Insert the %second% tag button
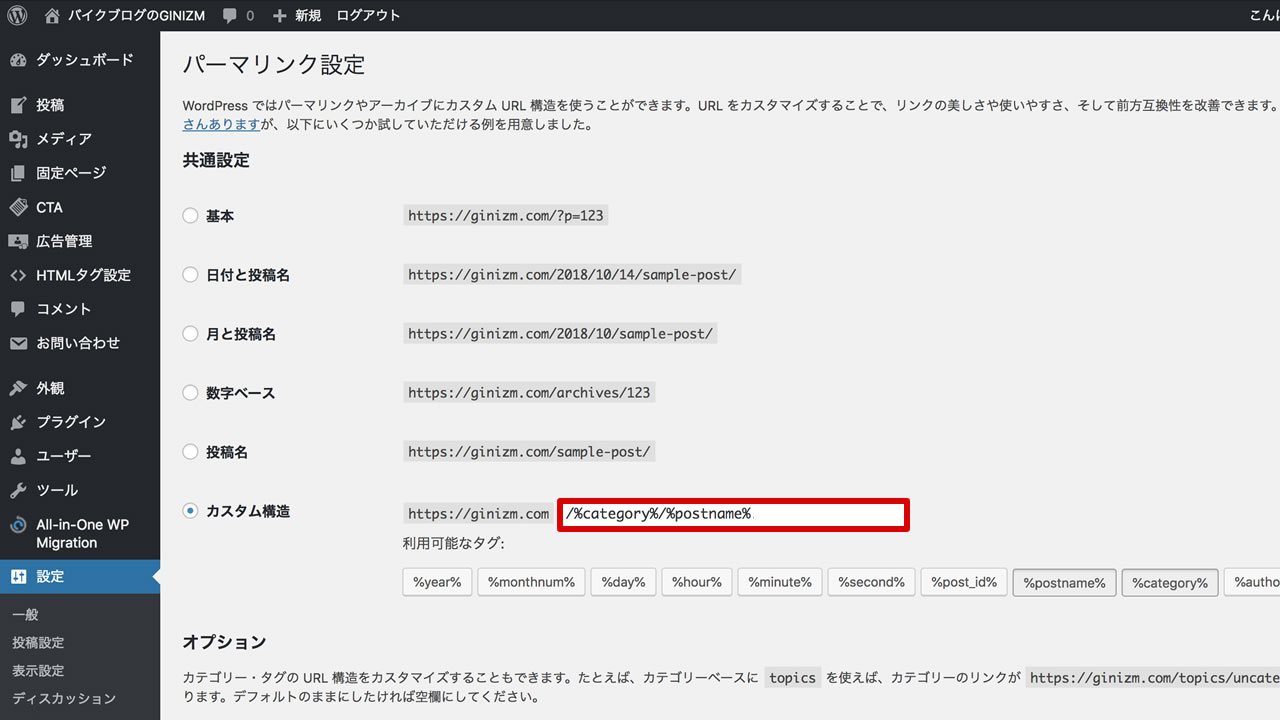Image resolution: width=1280 pixels, height=720 pixels. pos(871,582)
